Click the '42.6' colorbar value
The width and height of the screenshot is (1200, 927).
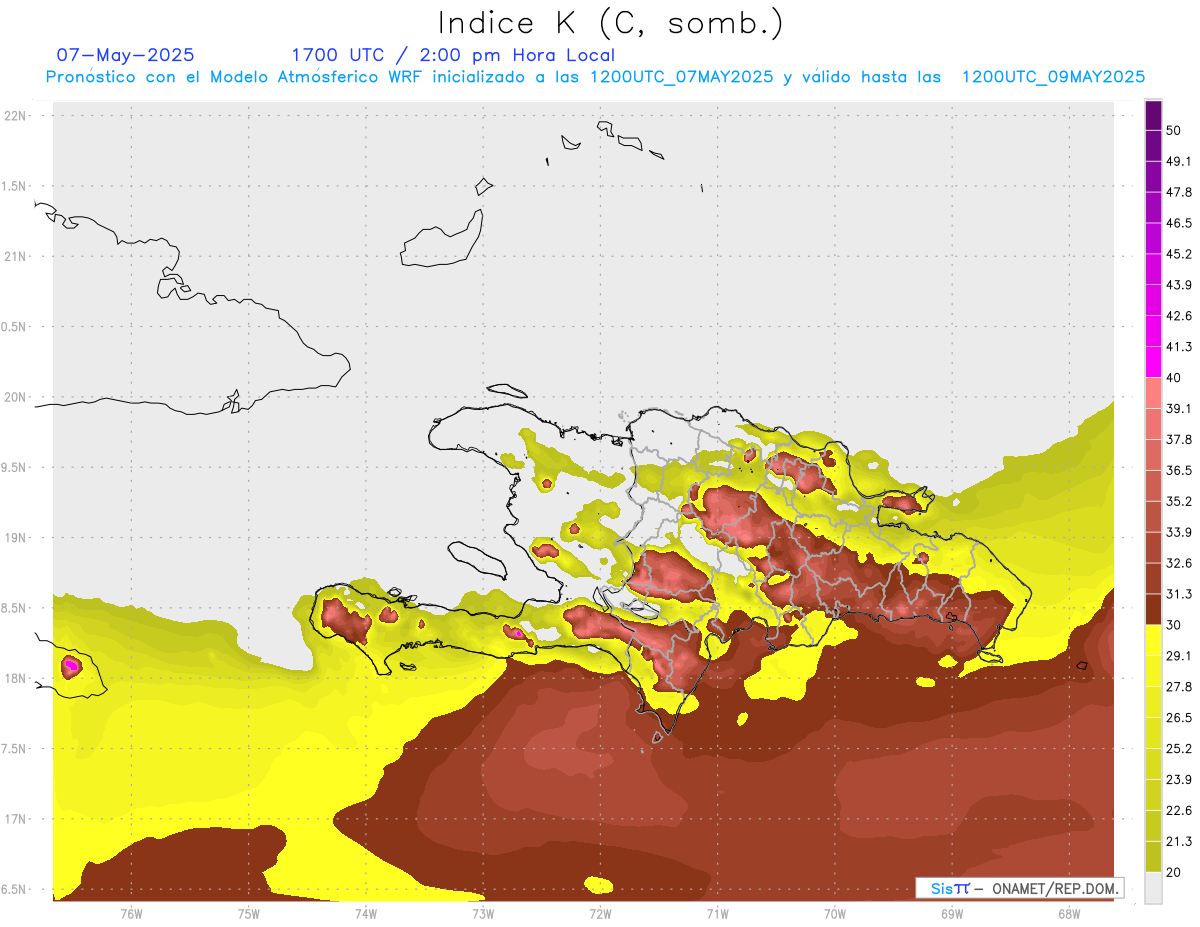[x=1179, y=316]
